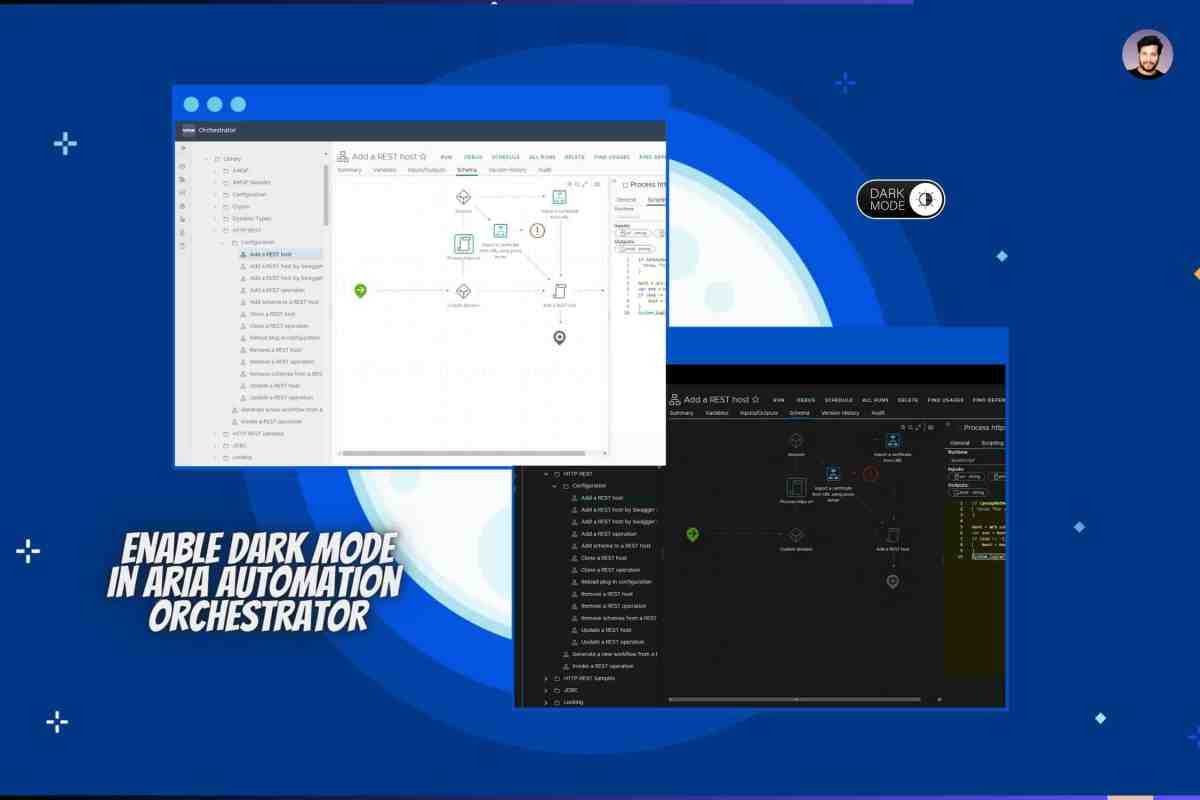Expand HTTP-REST Samples in the dark tree
Screen dimensions: 1200x800
[x=546, y=678]
